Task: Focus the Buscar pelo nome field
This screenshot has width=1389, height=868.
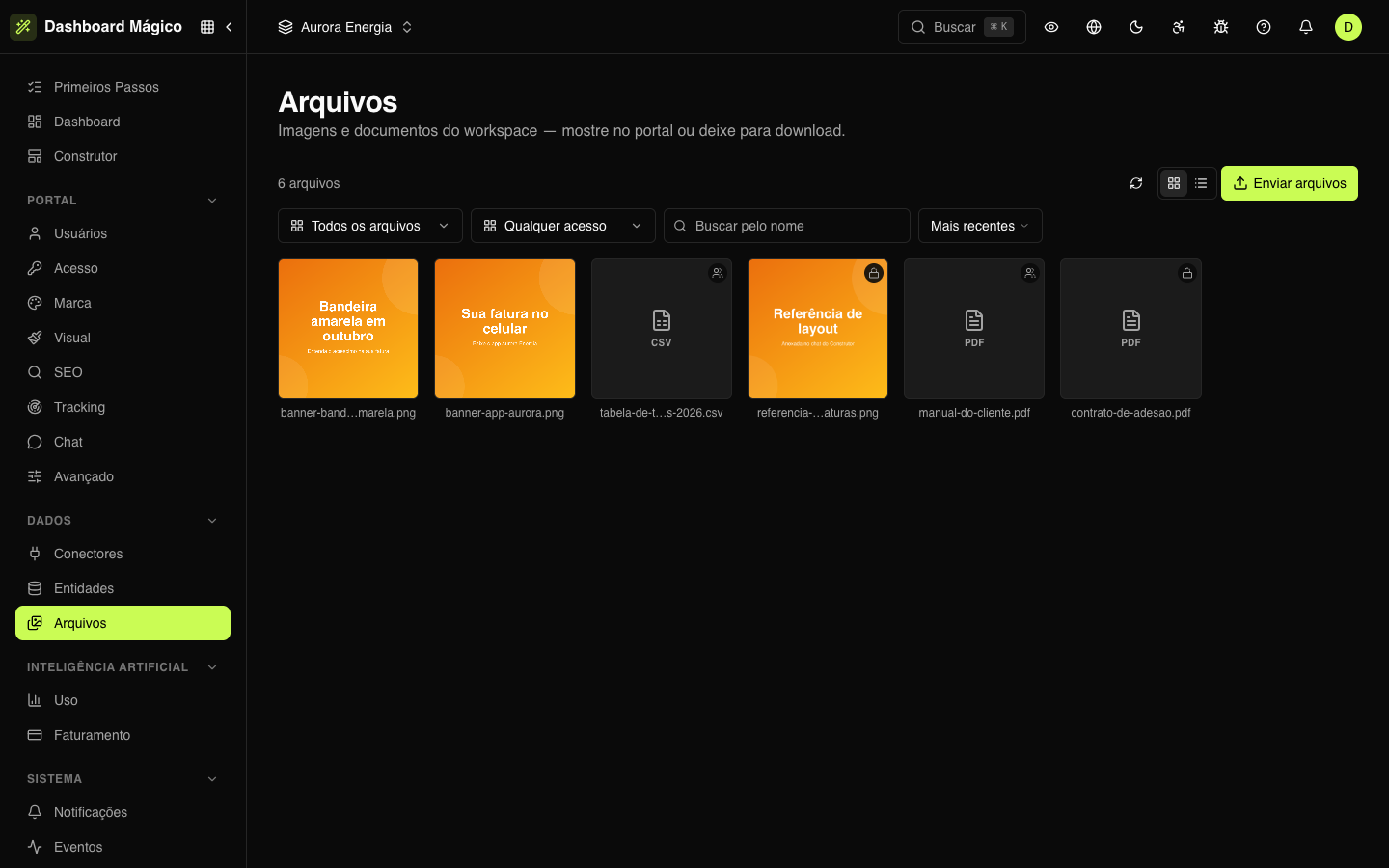Action: click(x=787, y=226)
